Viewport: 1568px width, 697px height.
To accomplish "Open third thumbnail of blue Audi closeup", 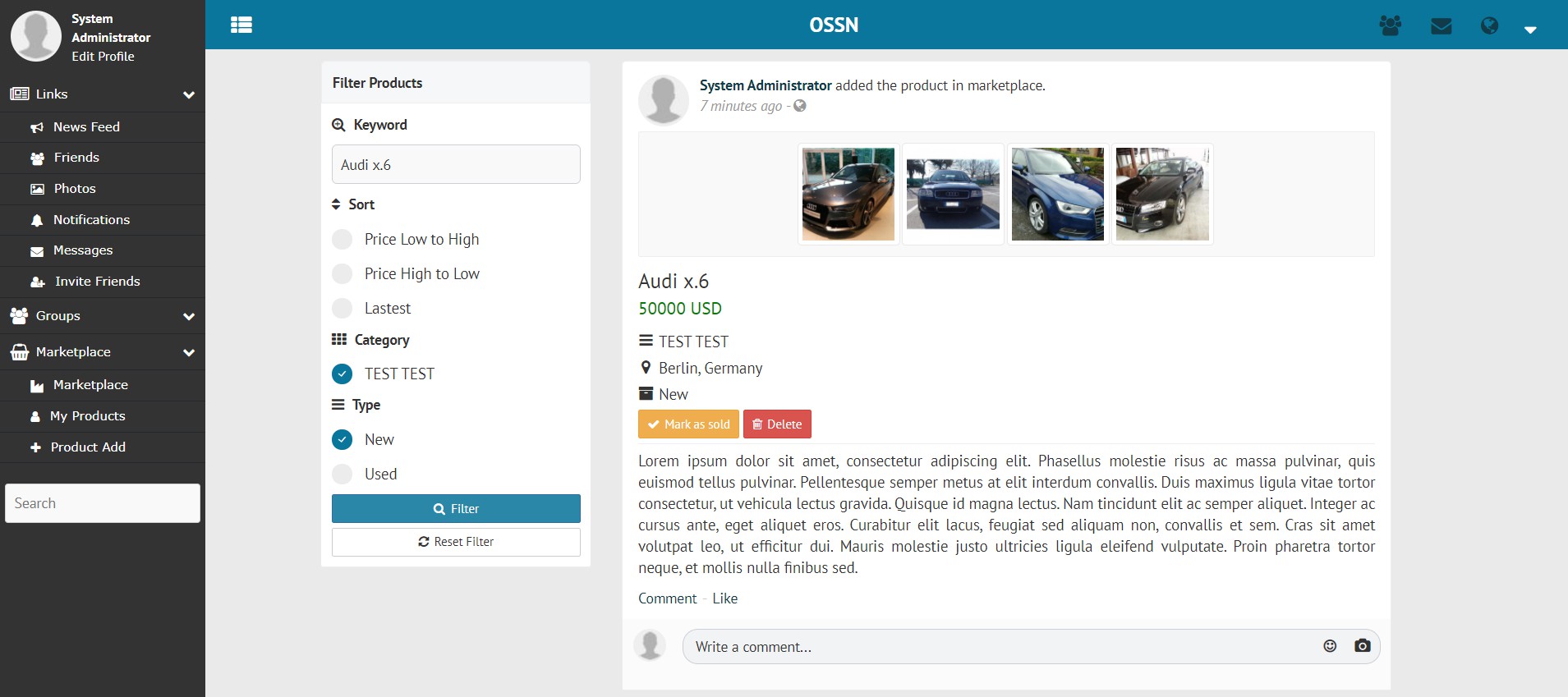I will click(1058, 194).
